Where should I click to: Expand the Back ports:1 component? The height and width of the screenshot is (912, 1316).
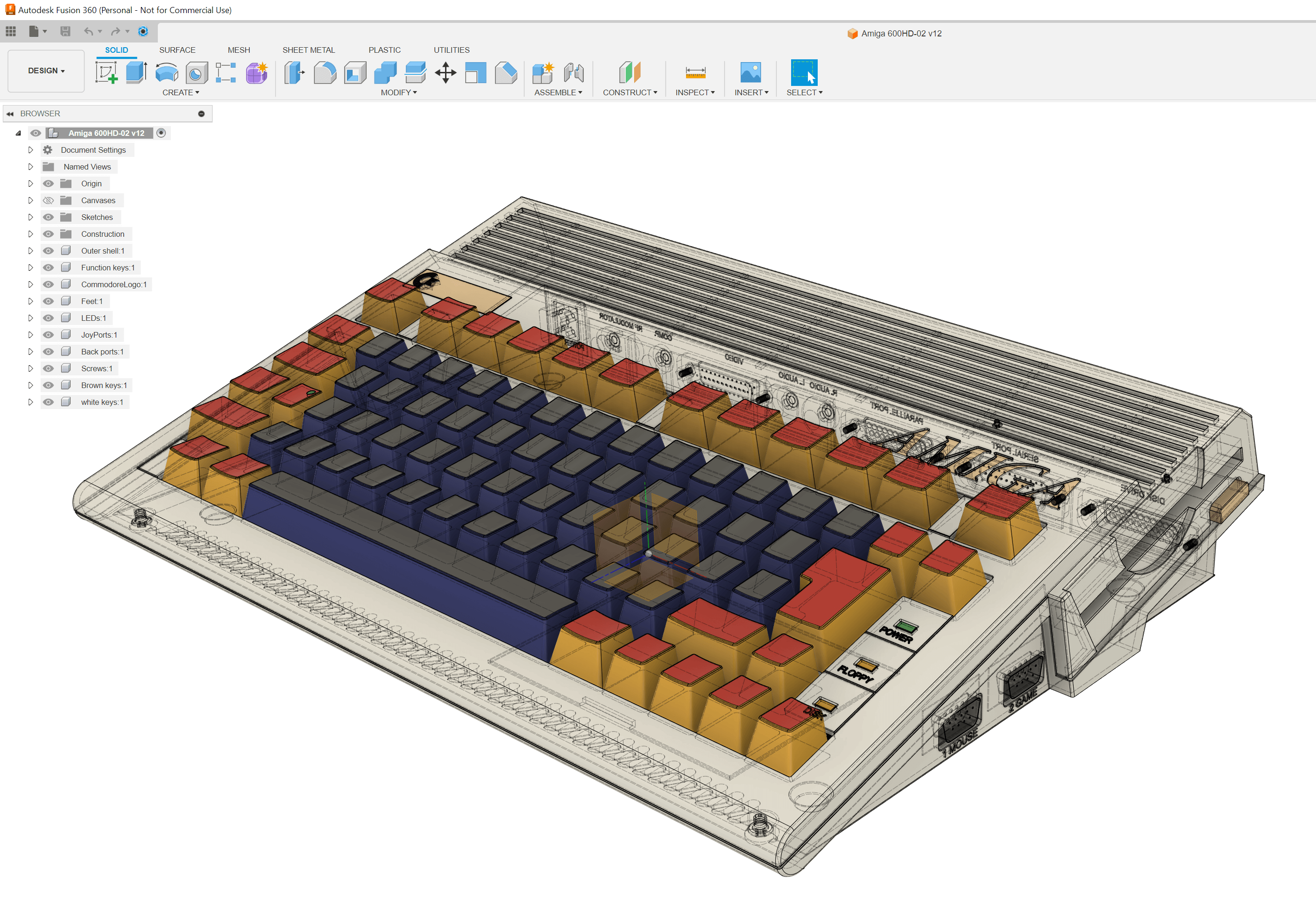point(30,352)
